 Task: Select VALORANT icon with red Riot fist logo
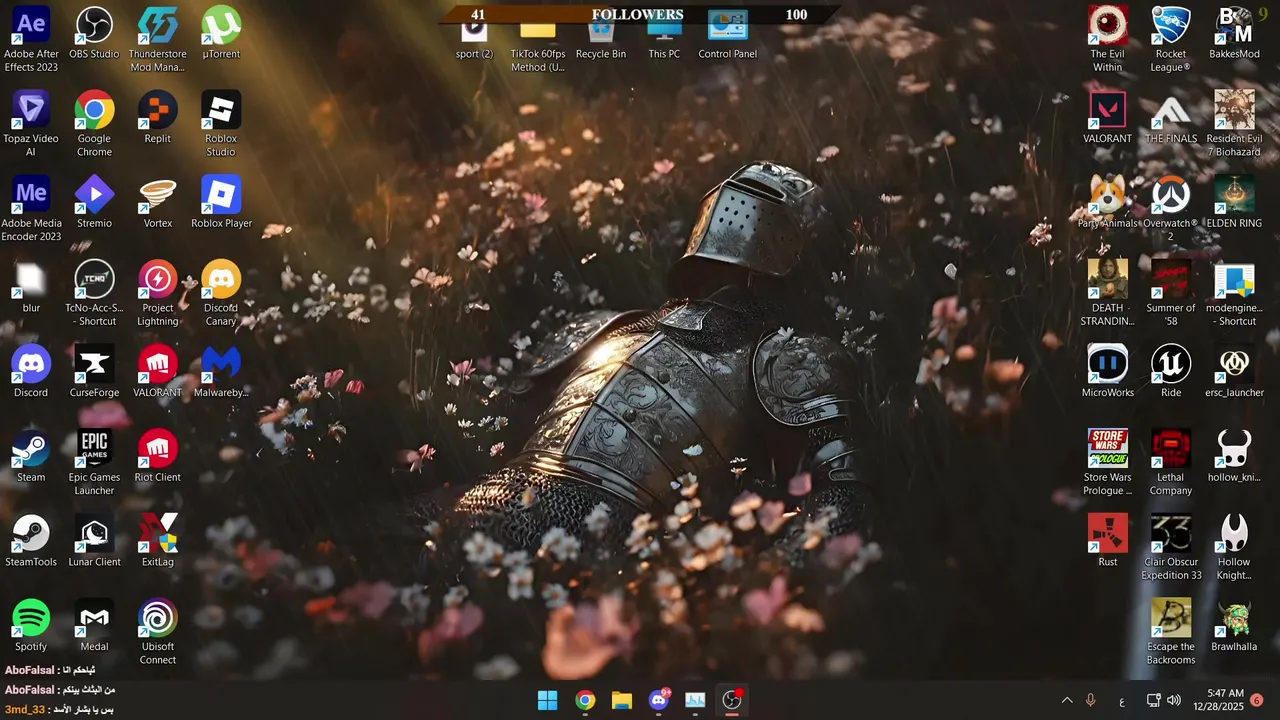158,372
